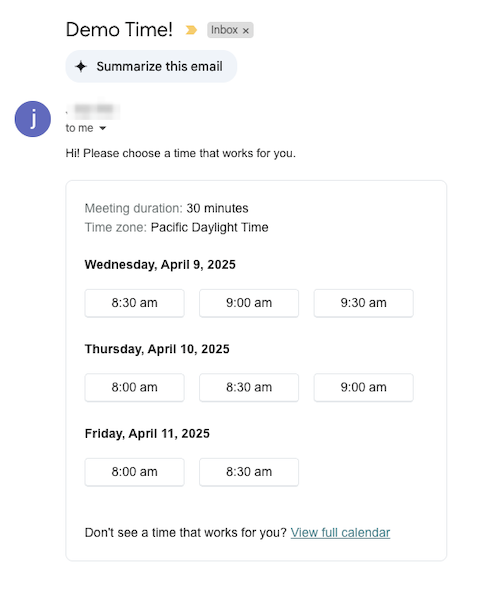Image resolution: width=500 pixels, height=615 pixels.
Task: Choose 8:00 am on Friday, April 11
Action: point(135,472)
